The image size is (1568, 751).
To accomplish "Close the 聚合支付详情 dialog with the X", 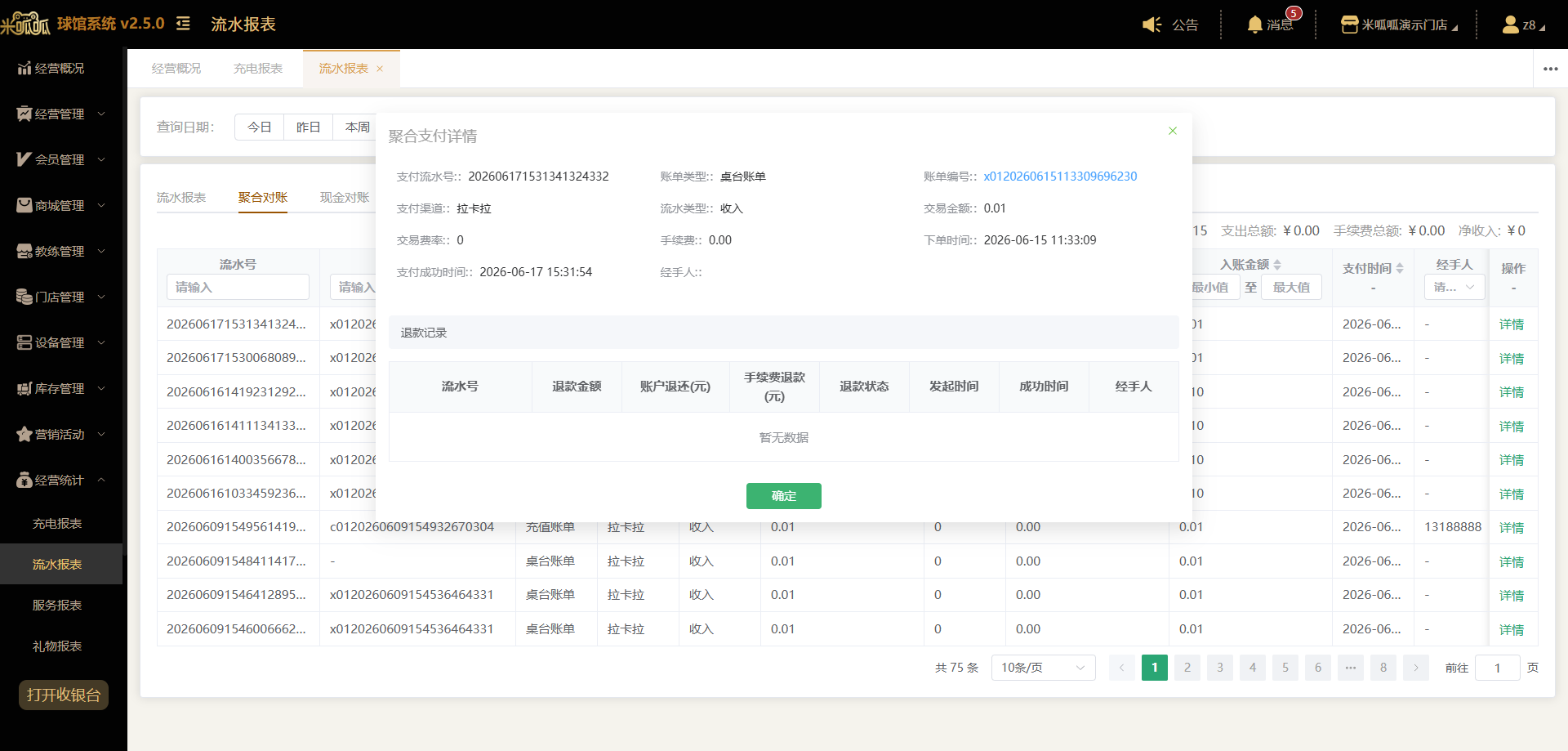I will pos(1173,131).
